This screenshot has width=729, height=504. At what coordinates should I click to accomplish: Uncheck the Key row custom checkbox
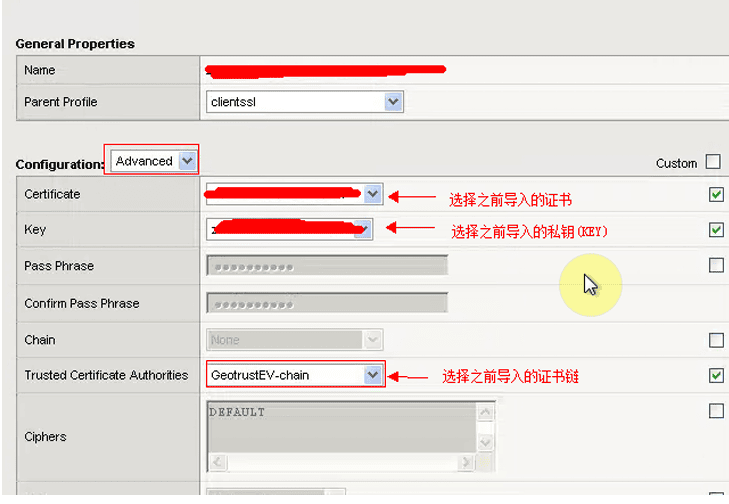coord(716,230)
